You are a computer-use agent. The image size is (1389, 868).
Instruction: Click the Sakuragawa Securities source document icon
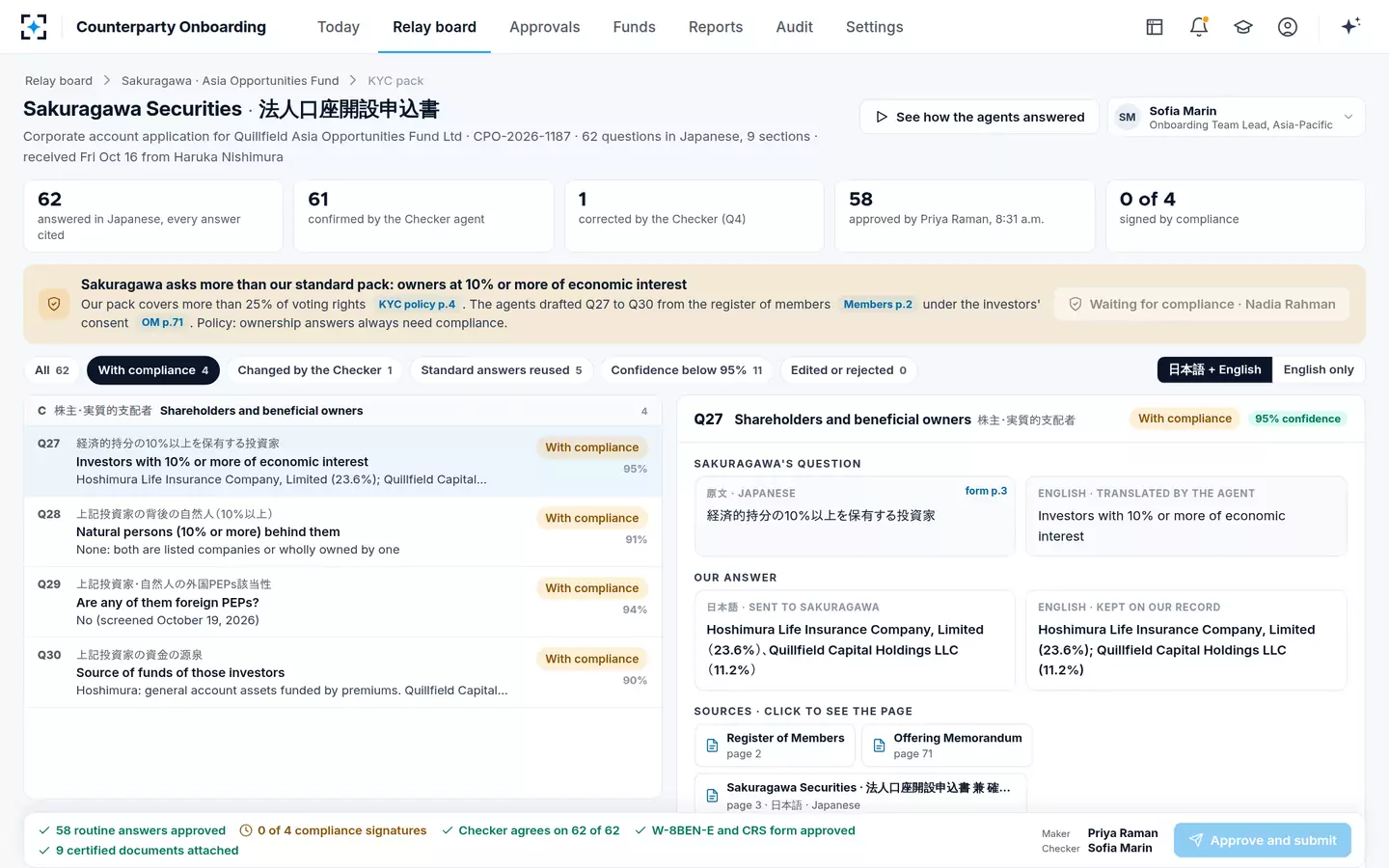(712, 796)
